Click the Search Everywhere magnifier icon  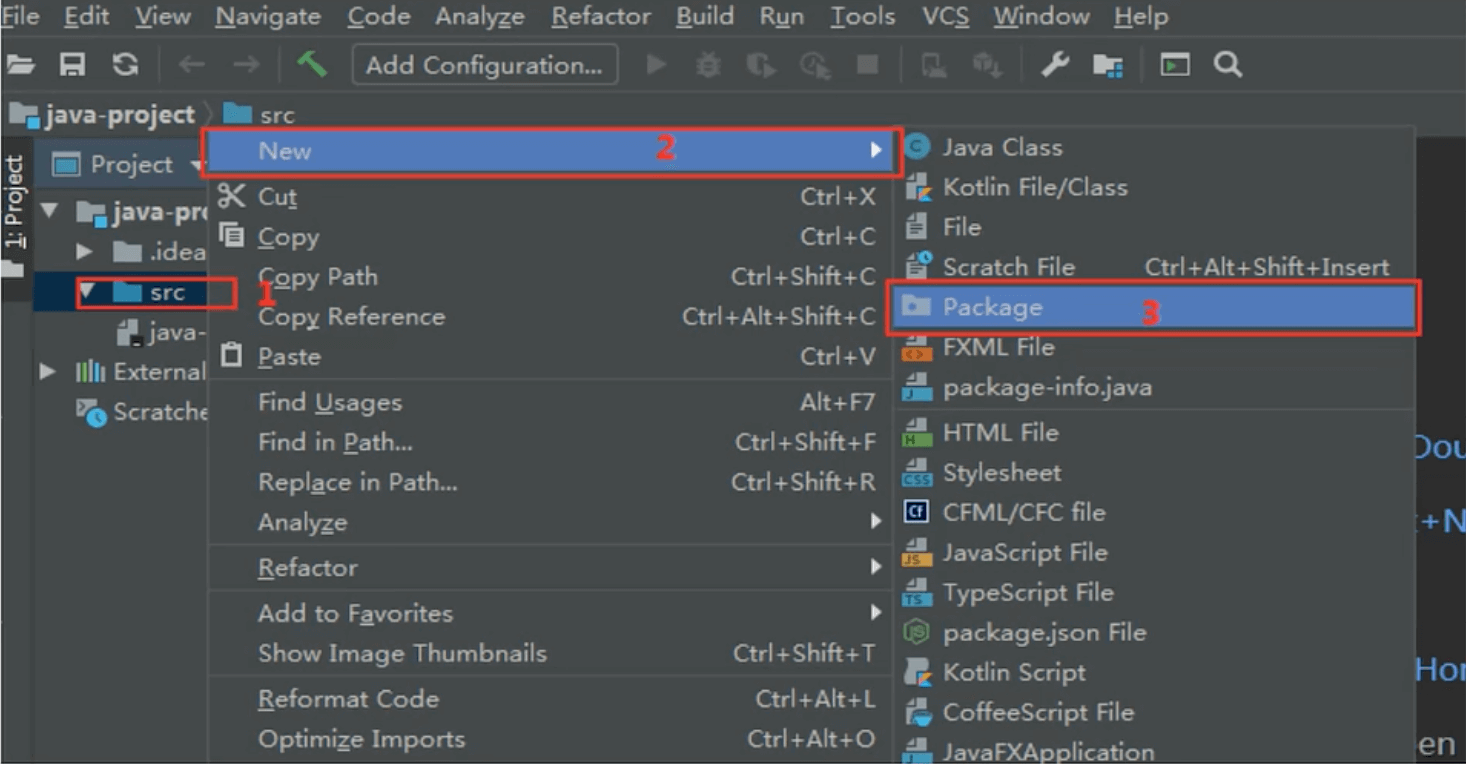pos(1228,65)
